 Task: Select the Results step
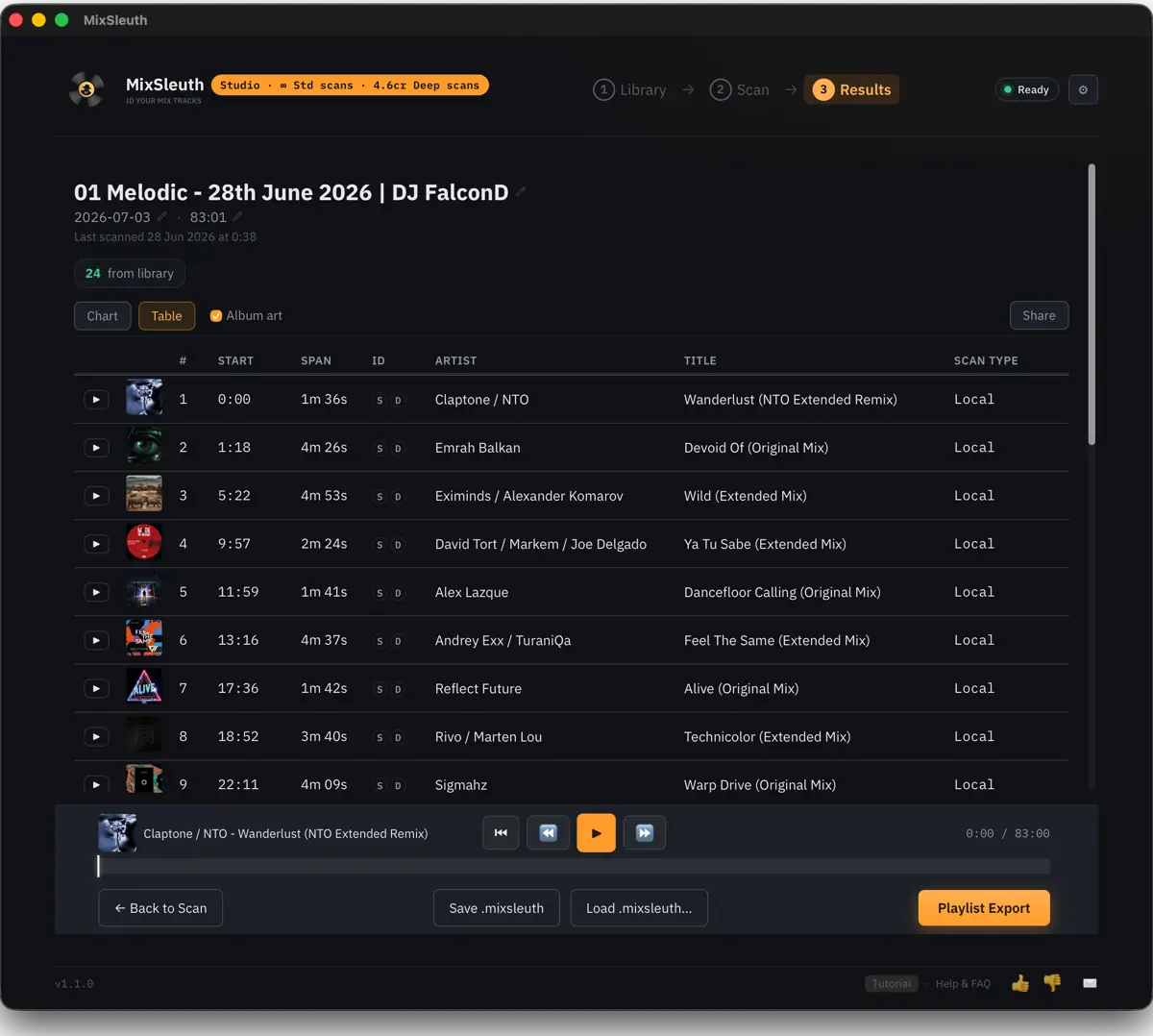pyautogui.click(x=852, y=89)
